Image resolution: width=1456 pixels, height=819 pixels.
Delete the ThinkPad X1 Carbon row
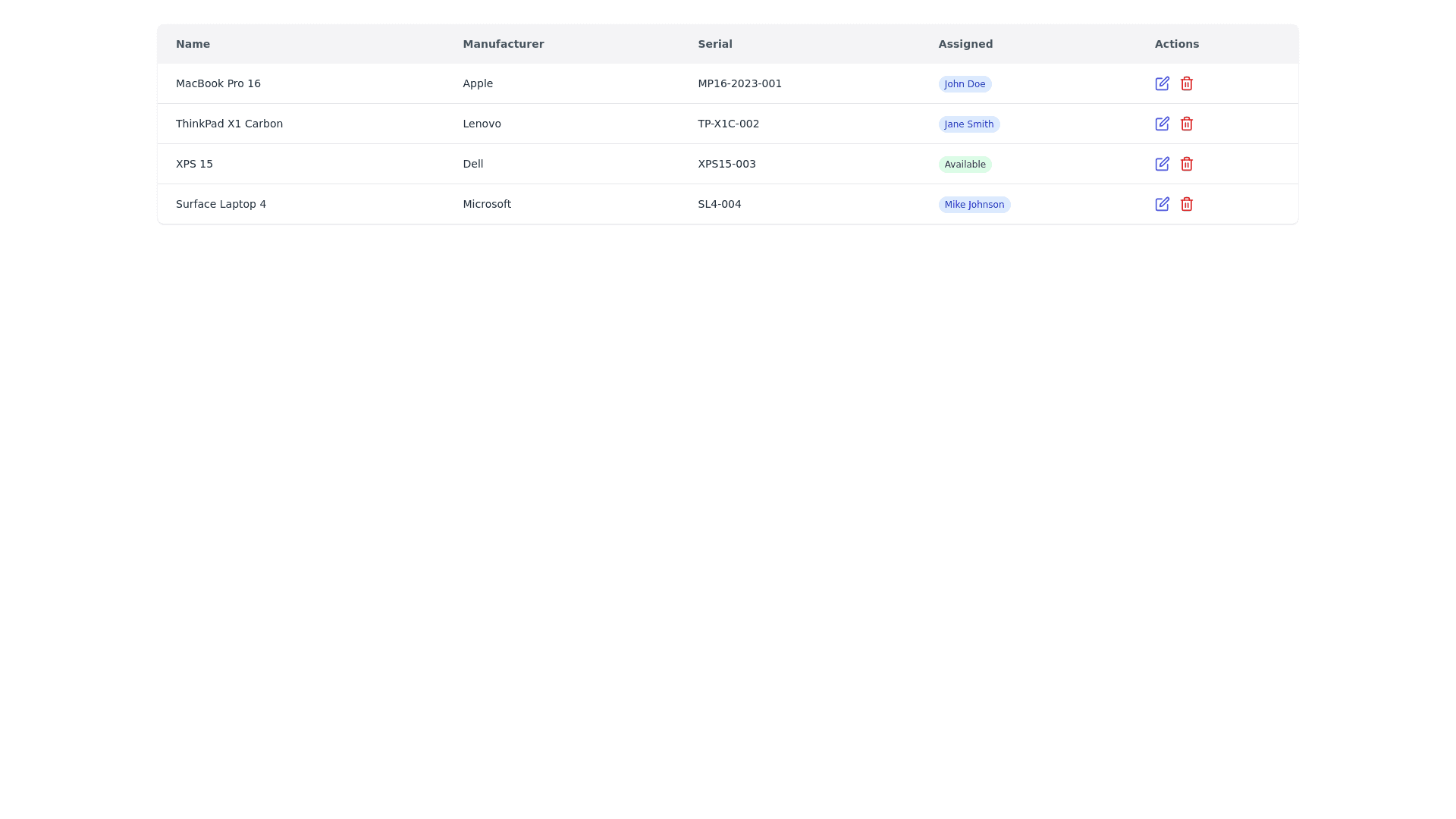(x=1186, y=124)
